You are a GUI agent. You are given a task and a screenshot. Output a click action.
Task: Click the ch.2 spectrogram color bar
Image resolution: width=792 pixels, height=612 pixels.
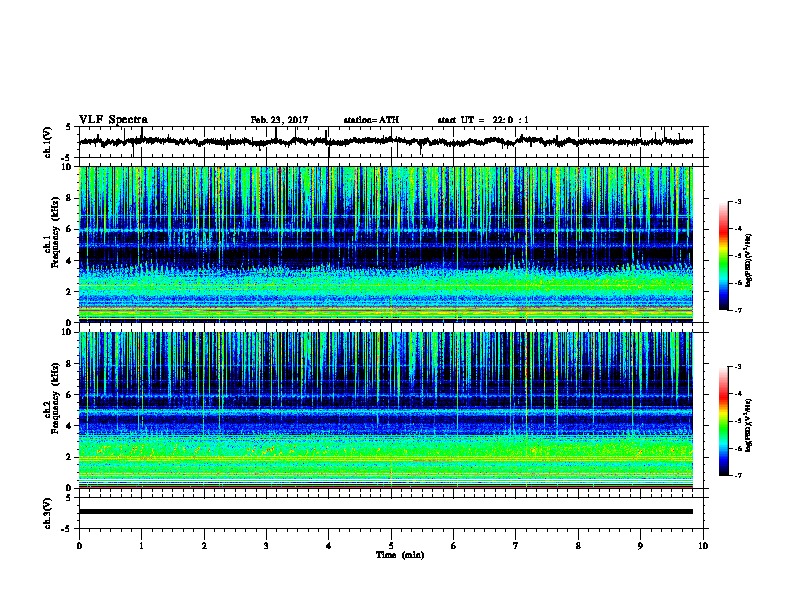point(724,421)
